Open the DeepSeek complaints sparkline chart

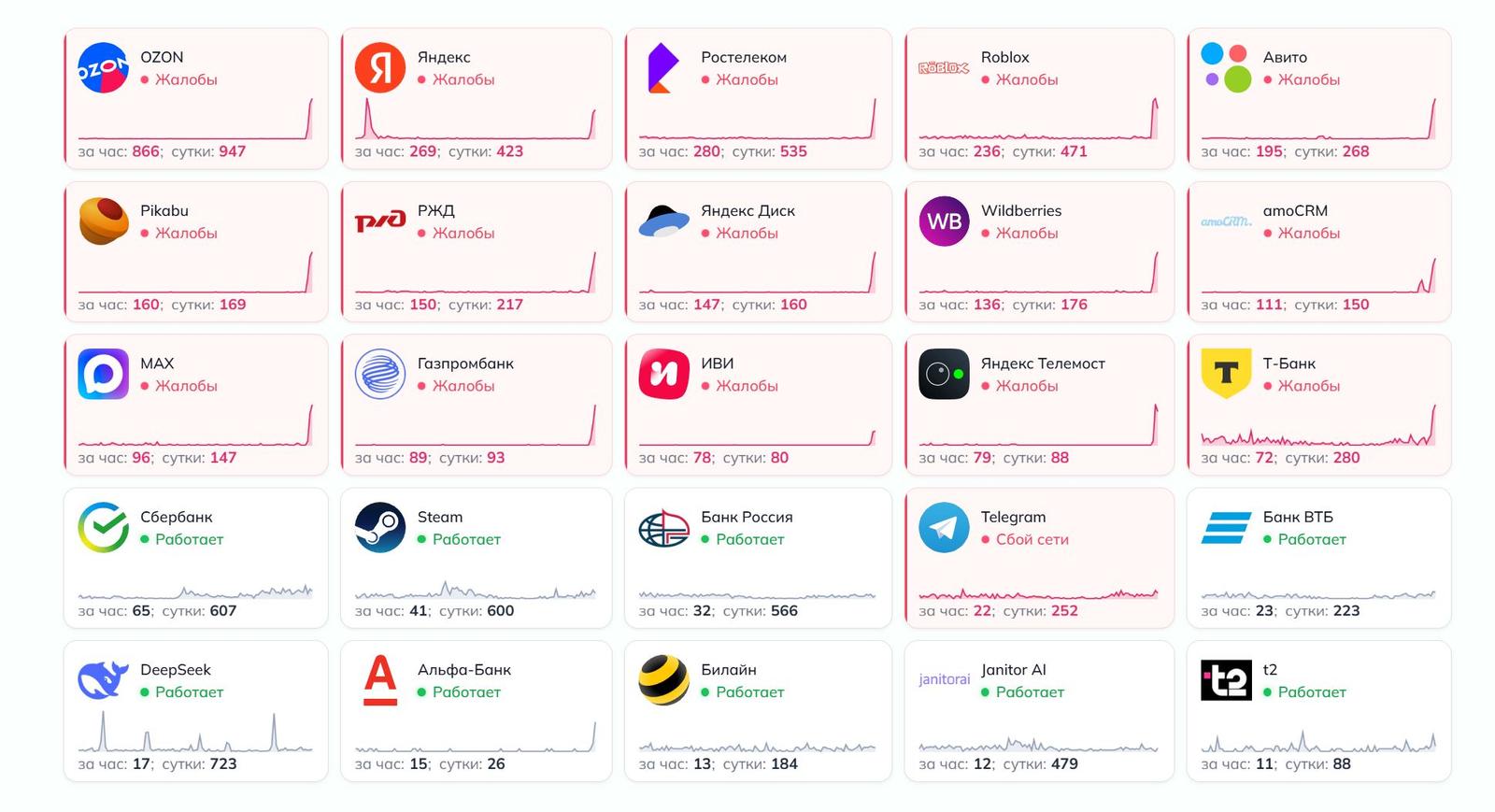(195, 732)
